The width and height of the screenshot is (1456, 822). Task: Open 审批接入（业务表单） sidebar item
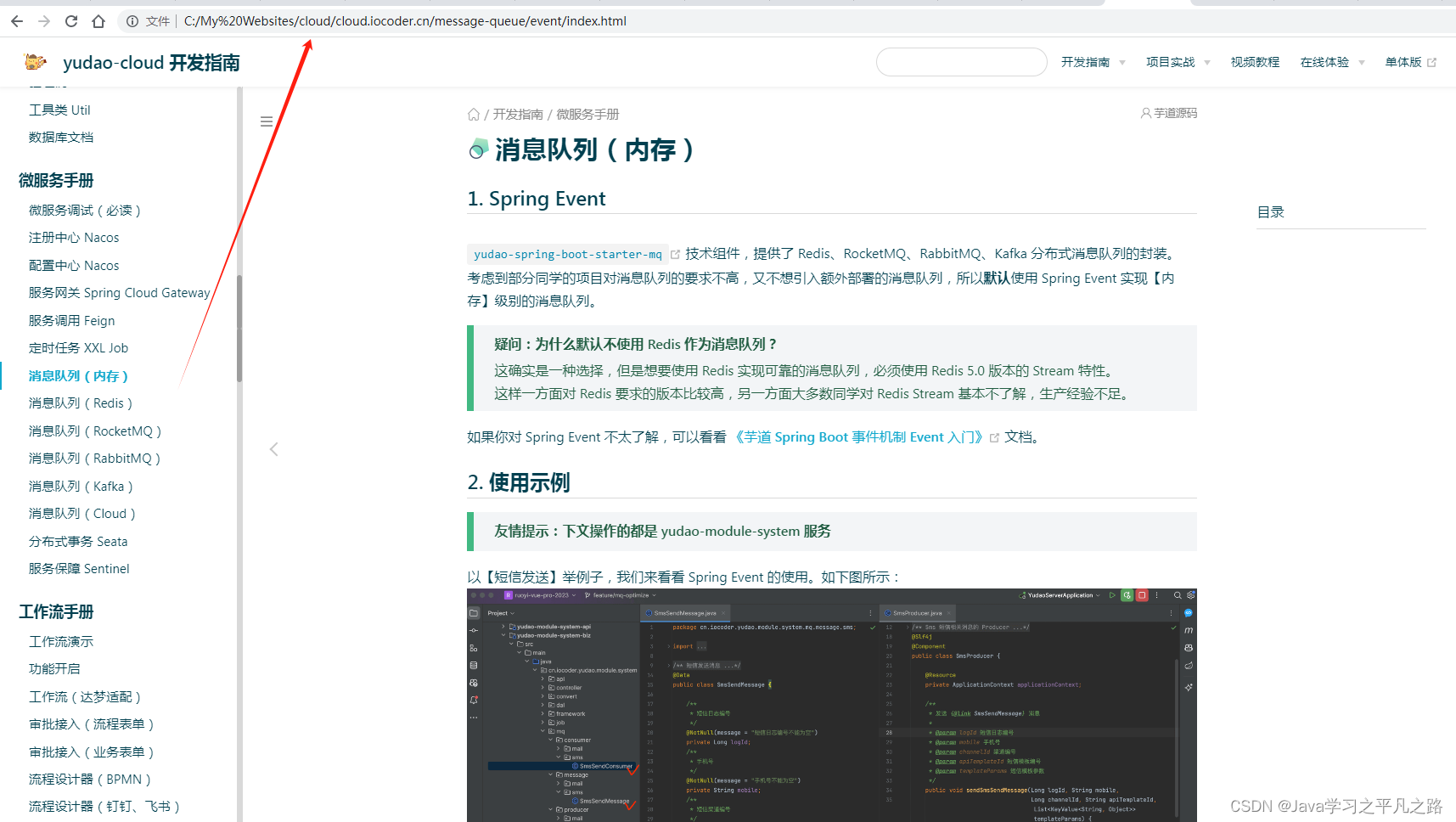[92, 752]
